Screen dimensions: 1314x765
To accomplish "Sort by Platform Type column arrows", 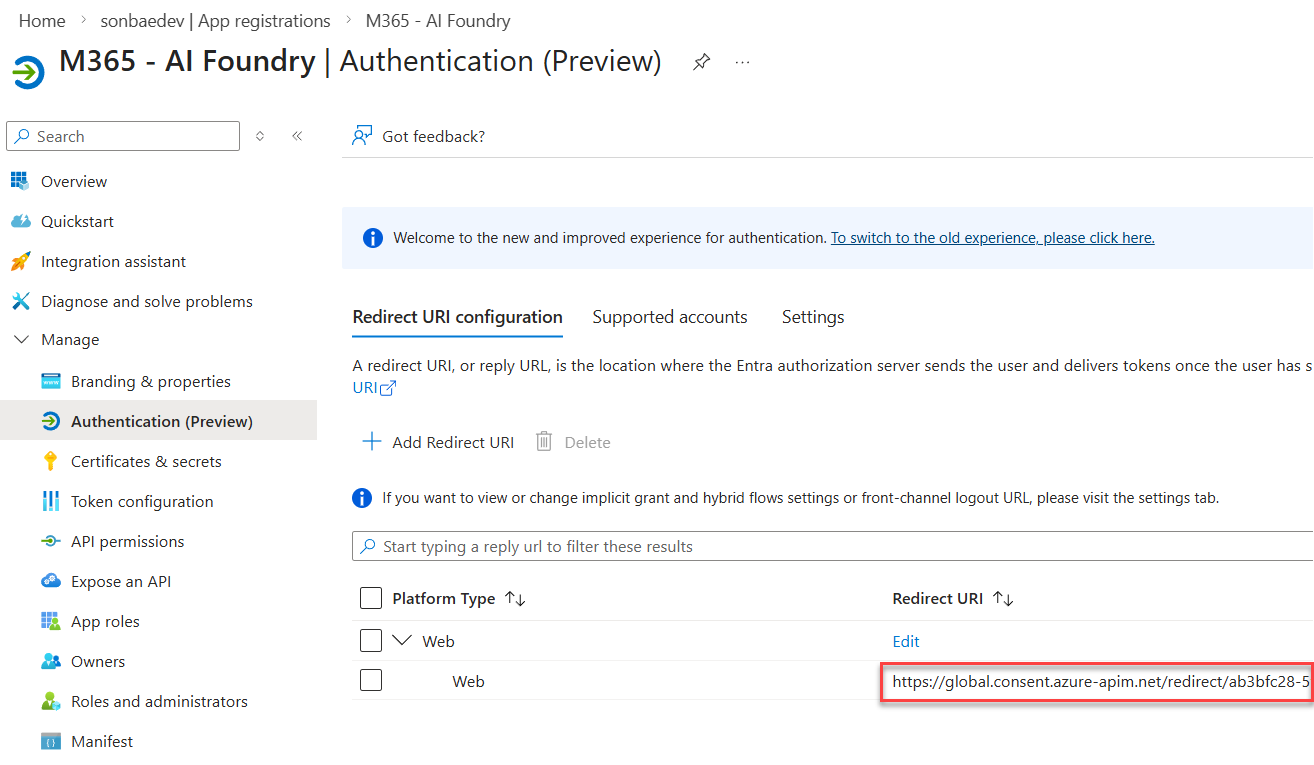I will [x=515, y=598].
